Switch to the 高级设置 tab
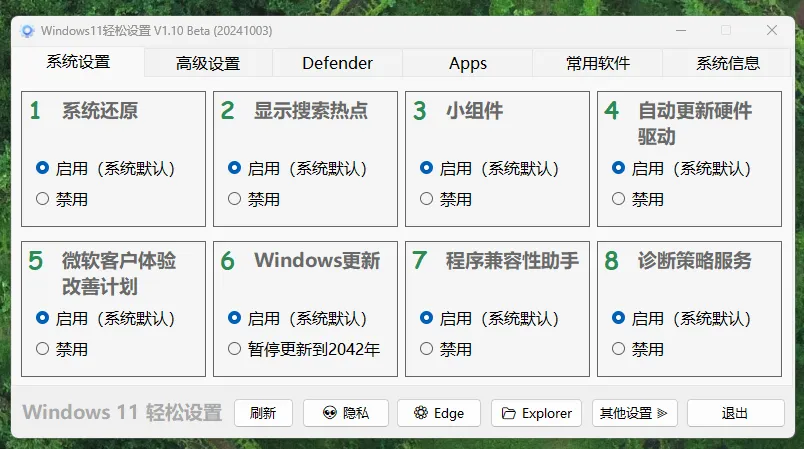 208,63
